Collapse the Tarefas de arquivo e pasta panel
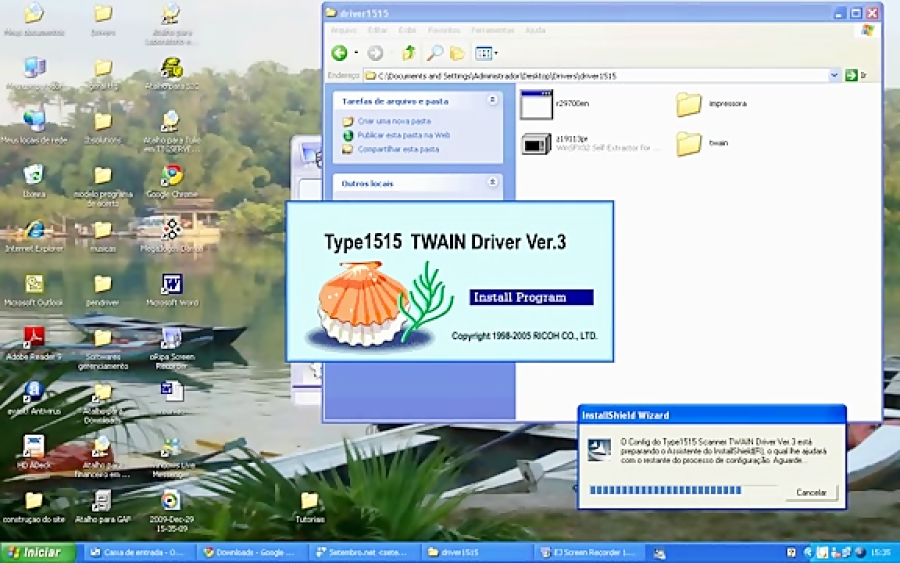The image size is (900, 563). [x=492, y=100]
